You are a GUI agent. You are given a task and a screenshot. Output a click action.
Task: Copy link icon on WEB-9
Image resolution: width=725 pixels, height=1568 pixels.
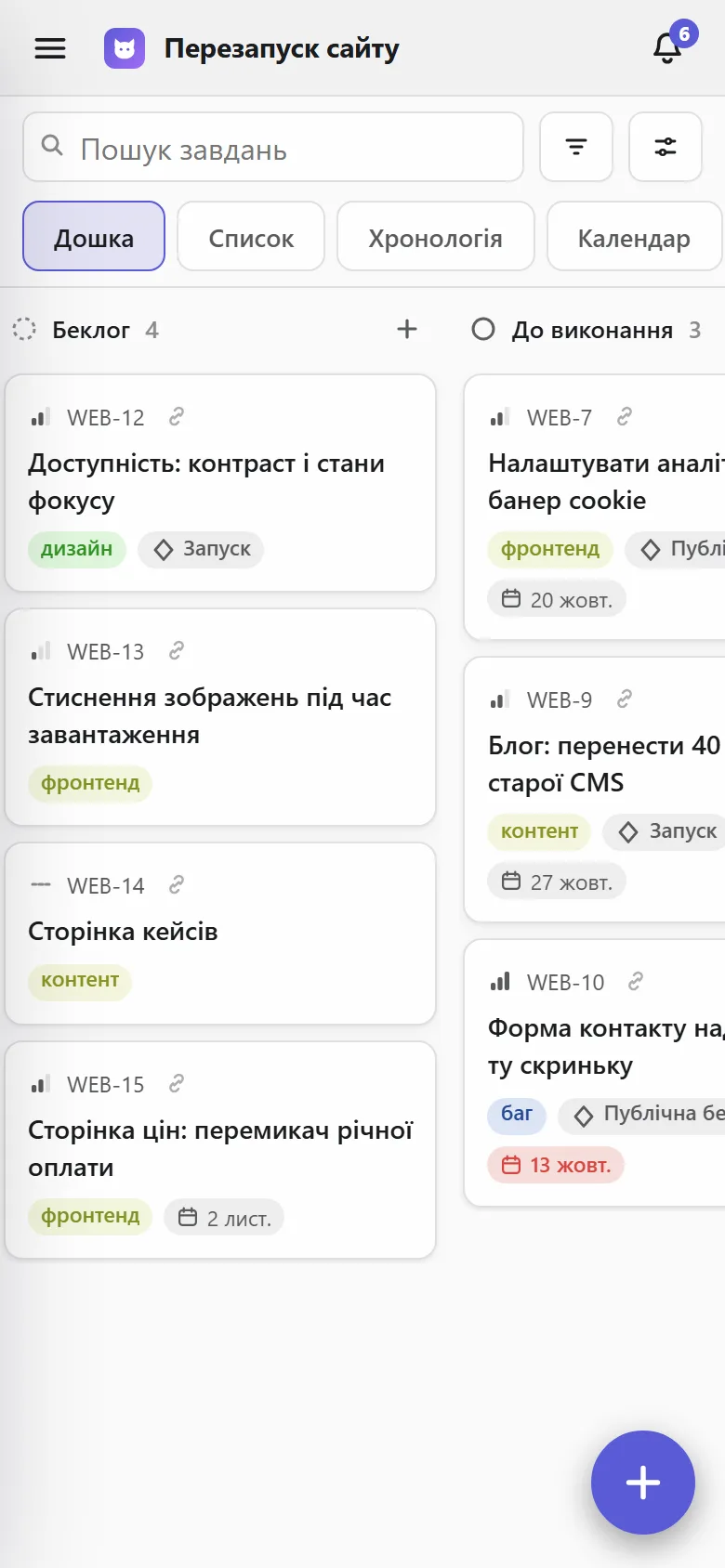[x=625, y=699]
